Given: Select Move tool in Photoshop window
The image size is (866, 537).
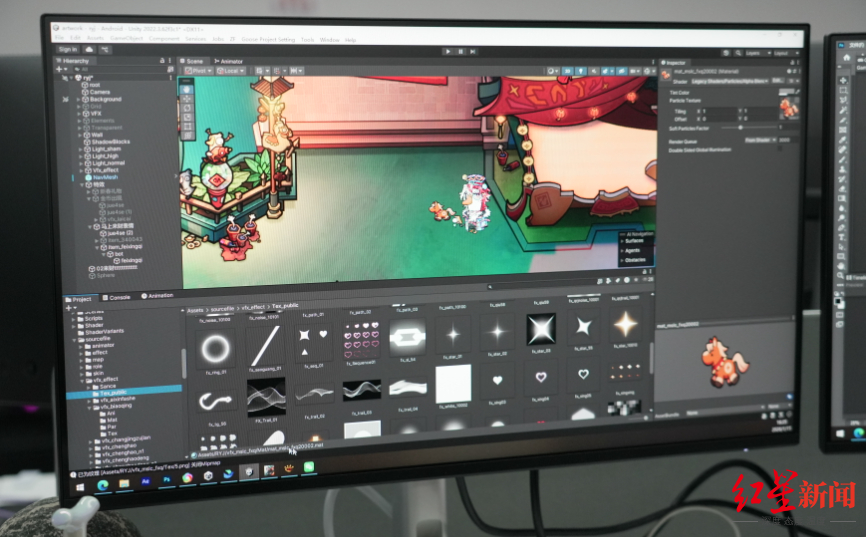Looking at the screenshot, I should click(843, 81).
